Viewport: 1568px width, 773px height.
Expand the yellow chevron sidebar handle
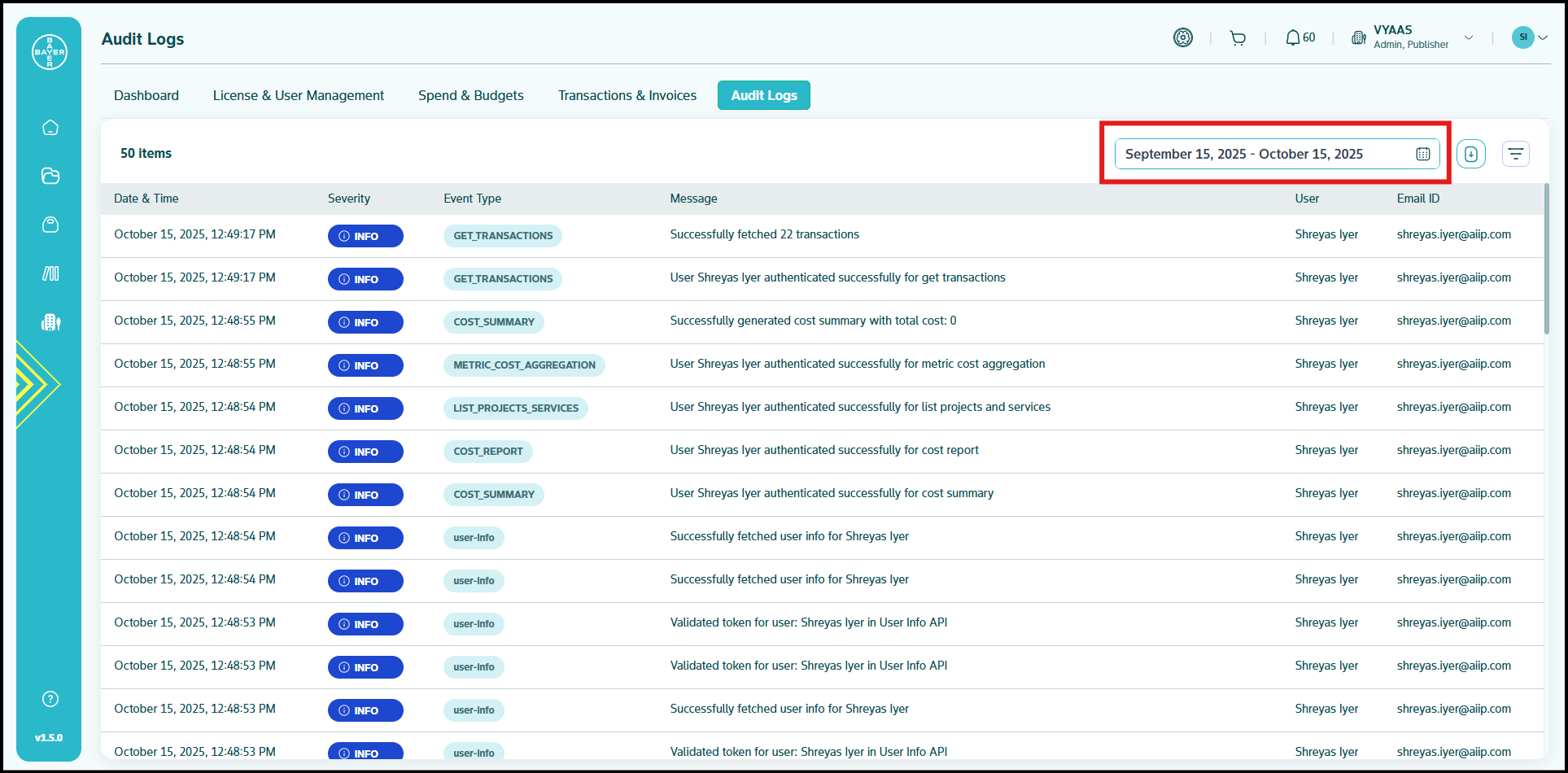[x=37, y=384]
